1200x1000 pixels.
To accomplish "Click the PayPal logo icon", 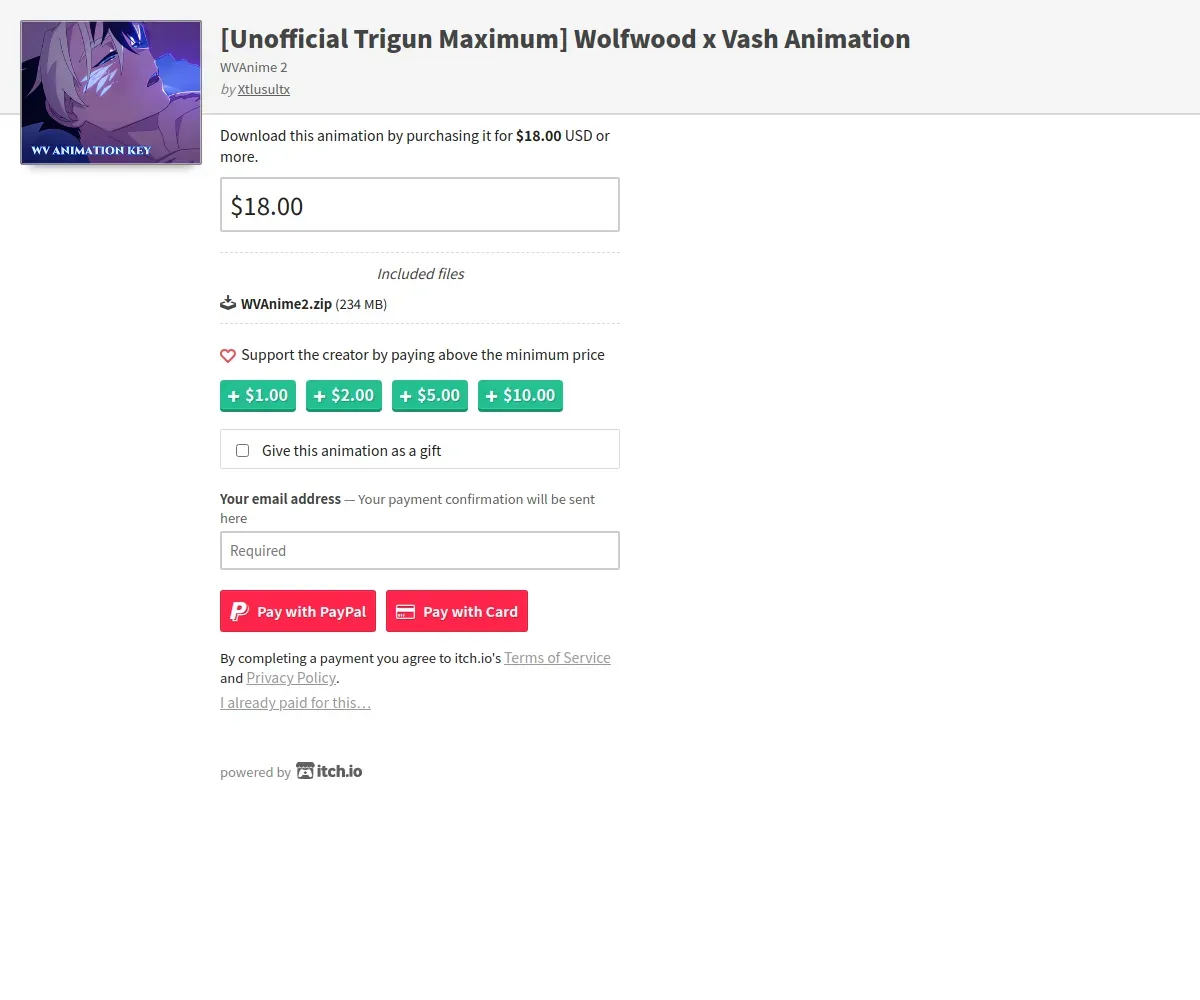I will click(x=239, y=611).
